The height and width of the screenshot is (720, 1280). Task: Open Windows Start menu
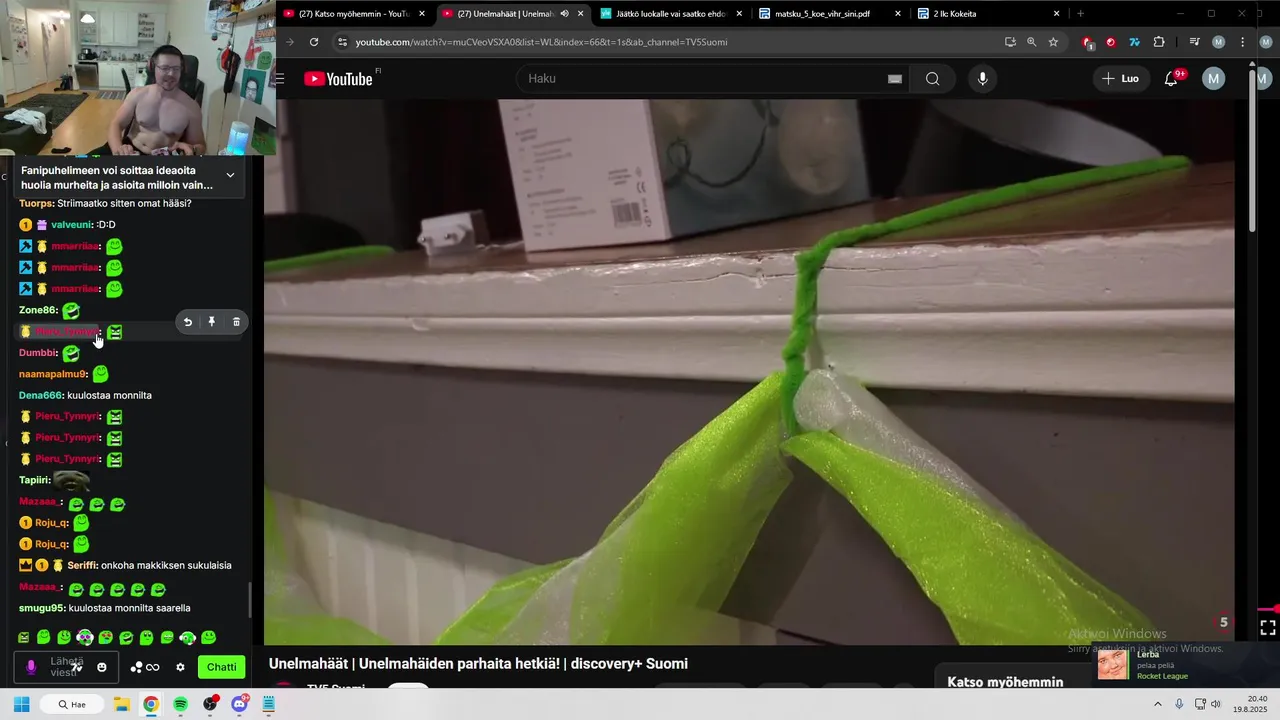(21, 704)
